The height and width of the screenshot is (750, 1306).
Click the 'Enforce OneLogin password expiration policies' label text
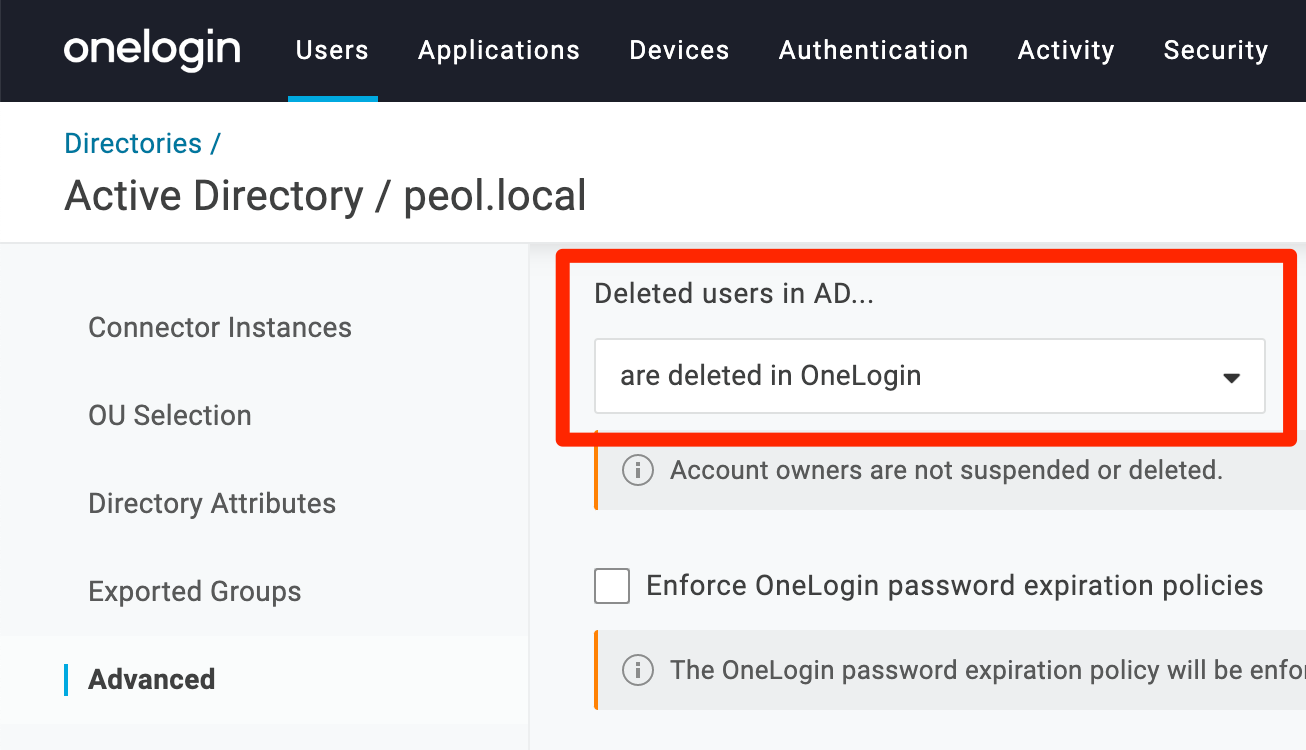(x=955, y=585)
